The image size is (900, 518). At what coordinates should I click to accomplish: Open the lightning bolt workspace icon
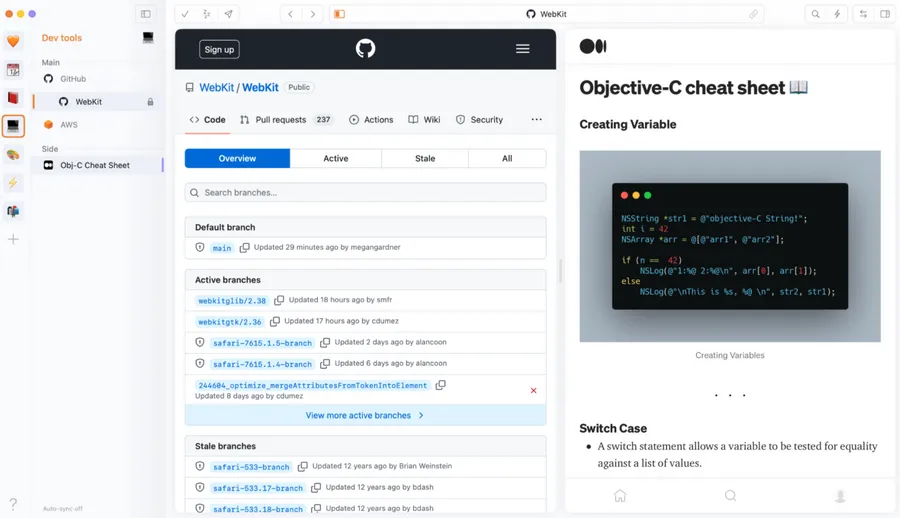point(13,183)
